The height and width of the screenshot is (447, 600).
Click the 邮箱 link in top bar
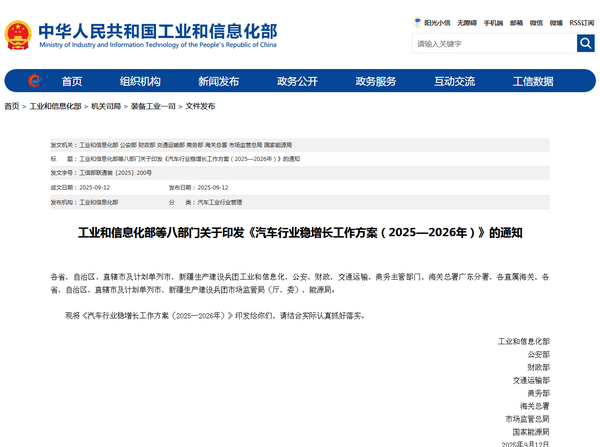[x=517, y=22]
